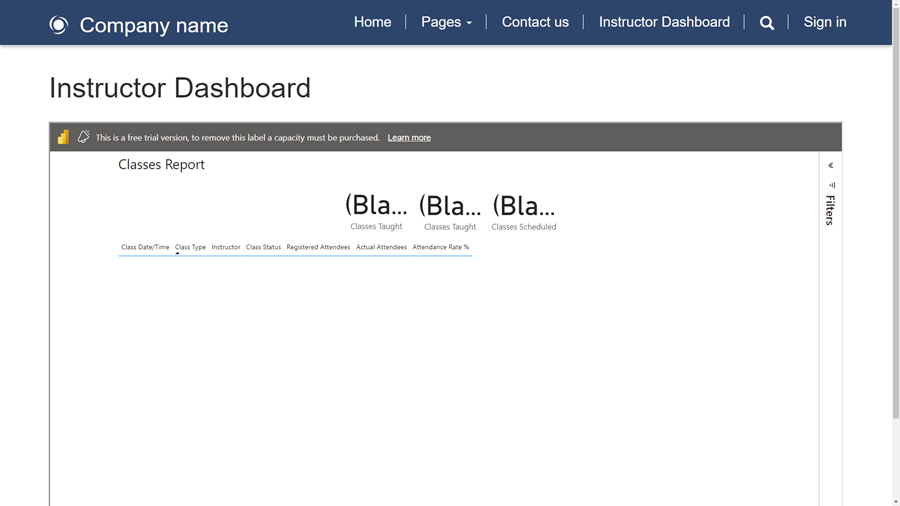Click the Company name logo icon
The width and height of the screenshot is (900, 506).
coord(59,25)
